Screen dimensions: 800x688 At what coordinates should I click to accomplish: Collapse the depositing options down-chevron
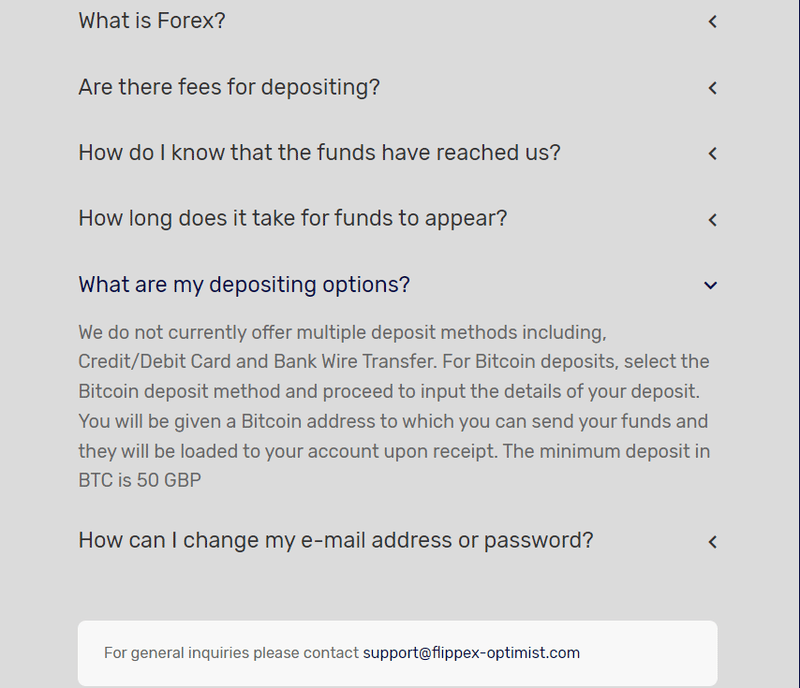(x=710, y=285)
